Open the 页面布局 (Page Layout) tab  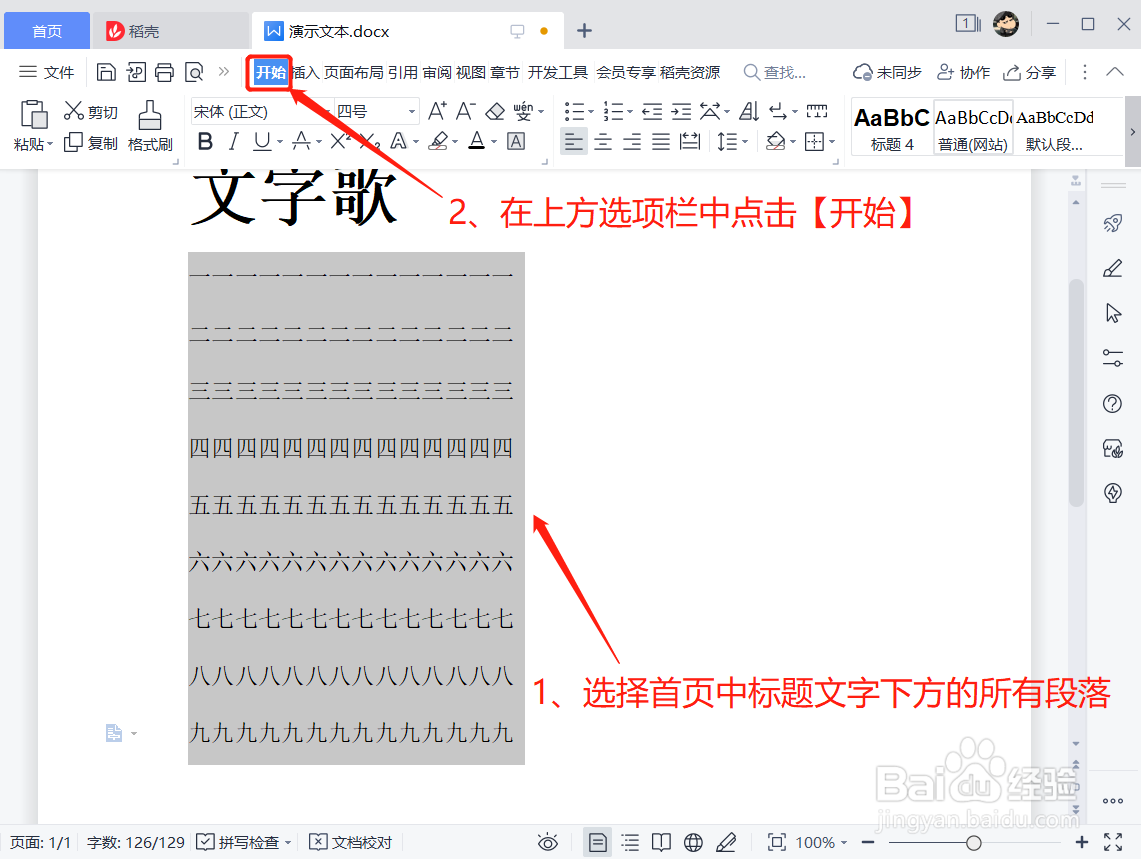click(x=354, y=72)
